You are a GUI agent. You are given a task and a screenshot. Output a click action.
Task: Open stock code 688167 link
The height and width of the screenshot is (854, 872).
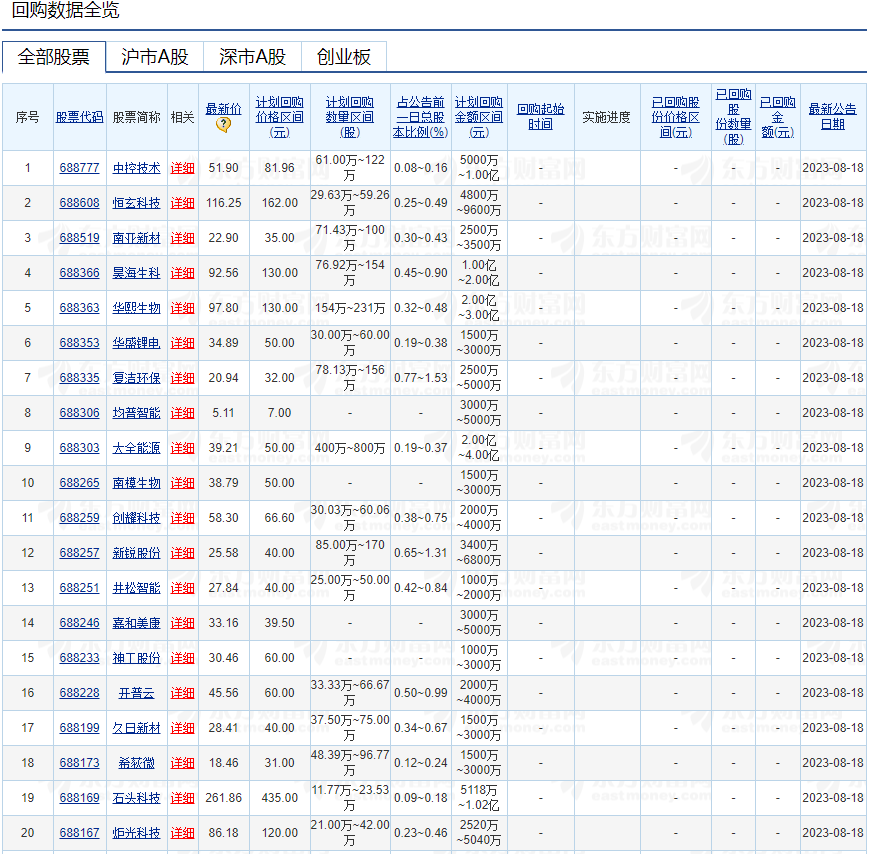79,833
